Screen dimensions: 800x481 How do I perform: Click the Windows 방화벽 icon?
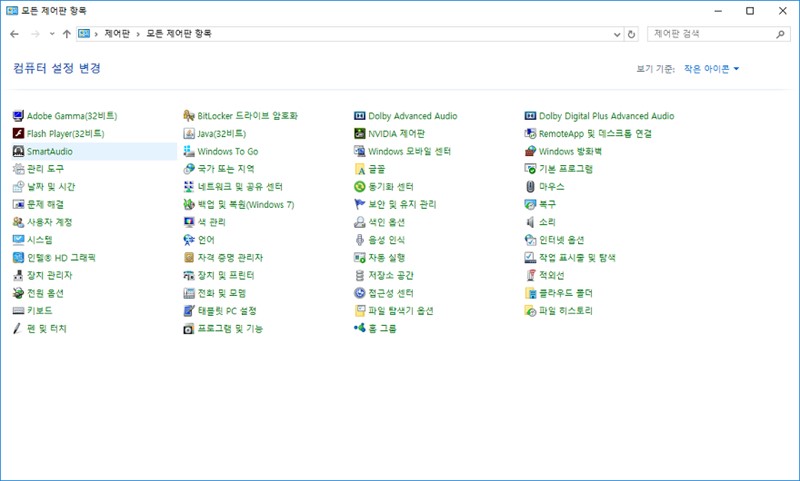point(531,151)
